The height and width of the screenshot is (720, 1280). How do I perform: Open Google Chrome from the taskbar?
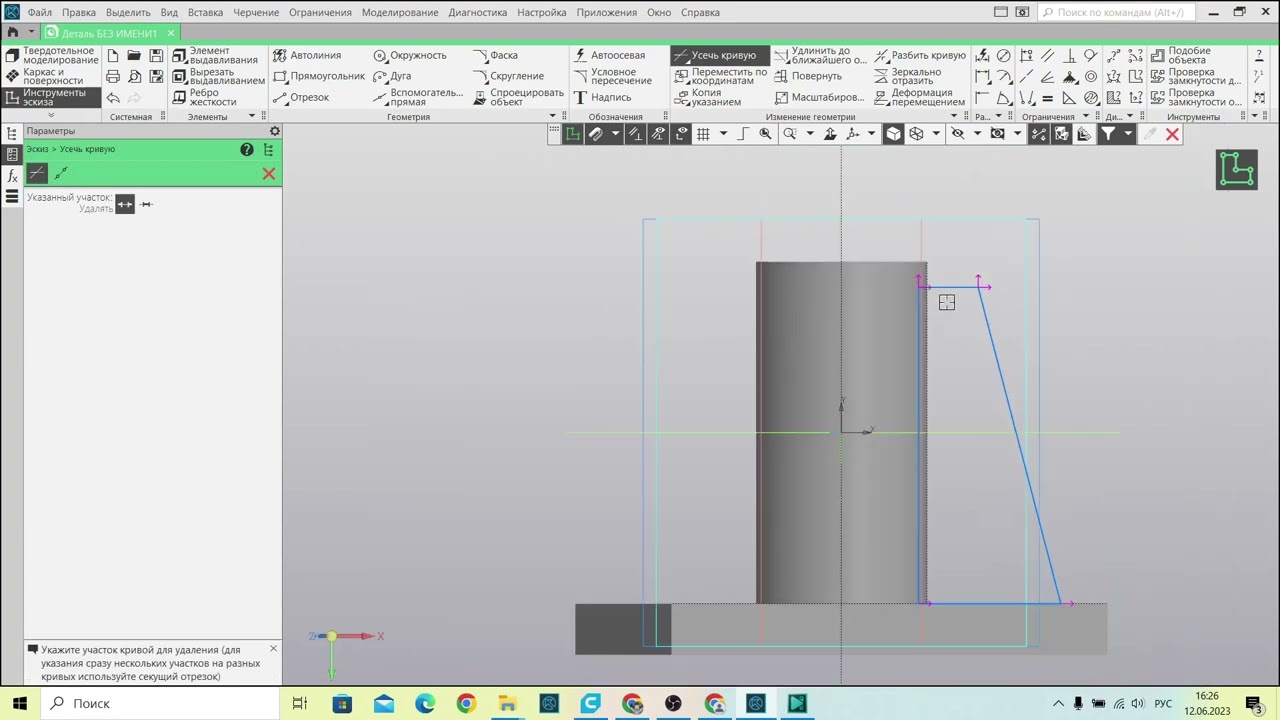pyautogui.click(x=466, y=703)
